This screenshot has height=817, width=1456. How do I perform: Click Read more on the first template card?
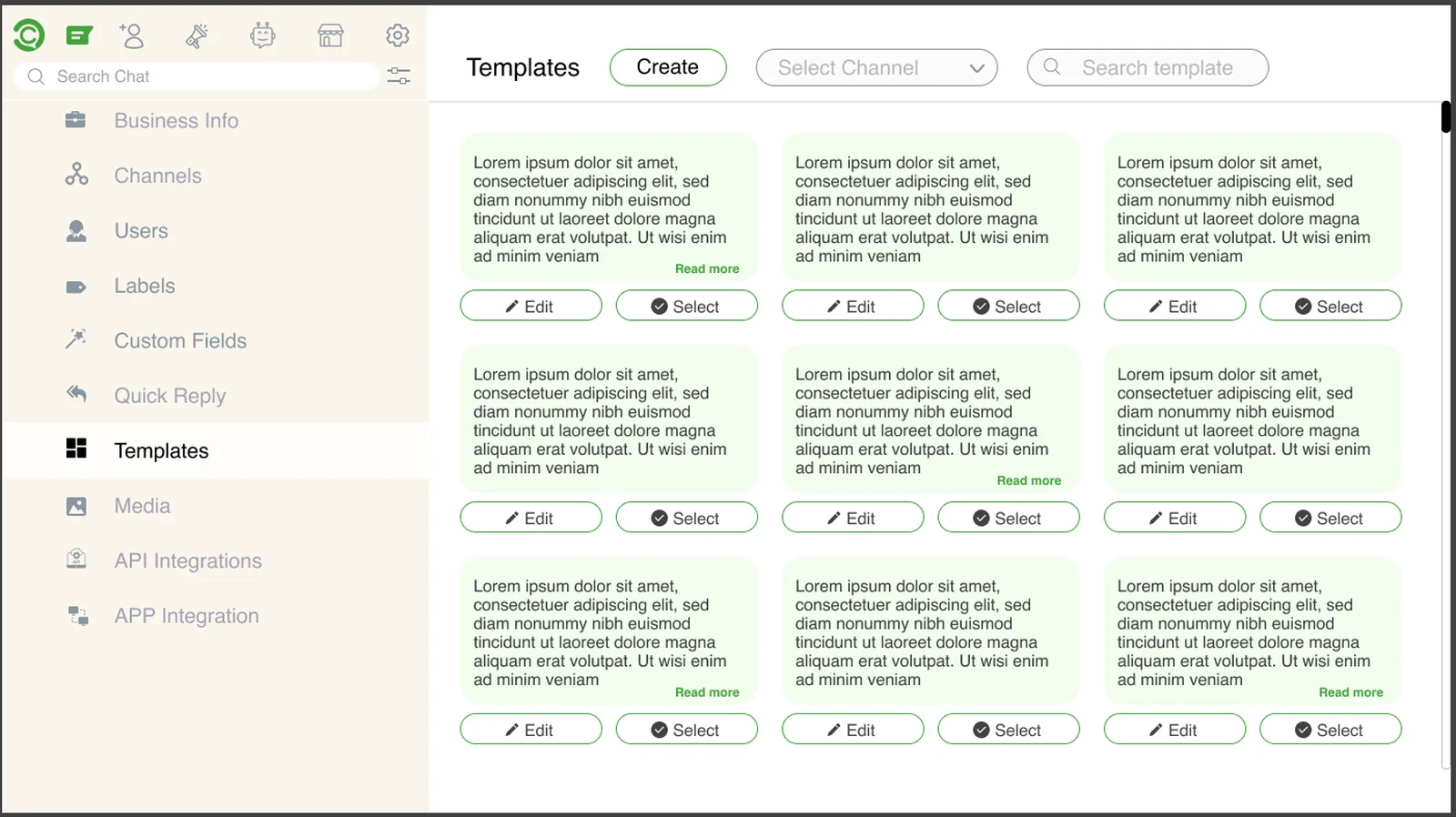(x=707, y=268)
